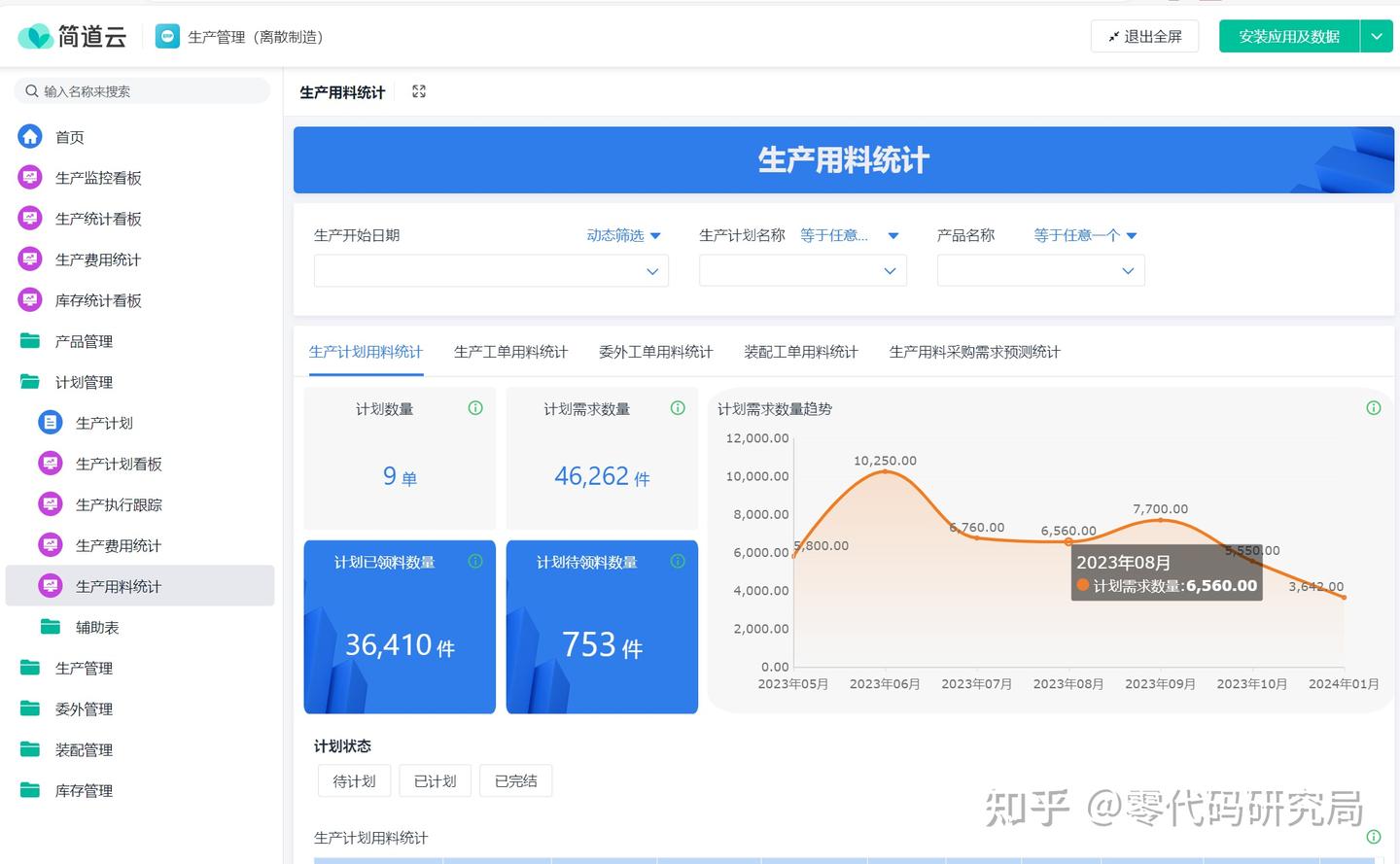Click the fullscreen expand icon beside 生产用料统计 title
This screenshot has height=864, width=1400.
419,91
